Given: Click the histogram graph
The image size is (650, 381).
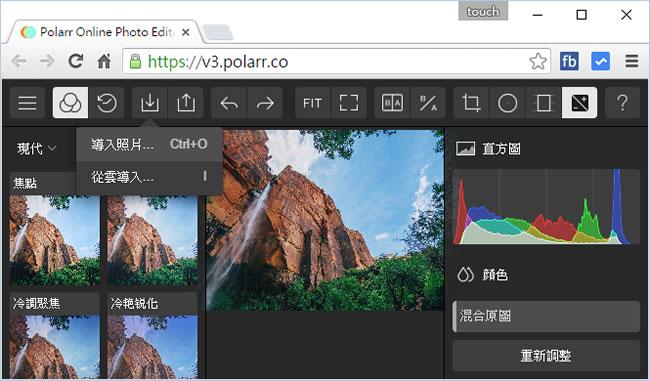Looking at the screenshot, I should 546,206.
